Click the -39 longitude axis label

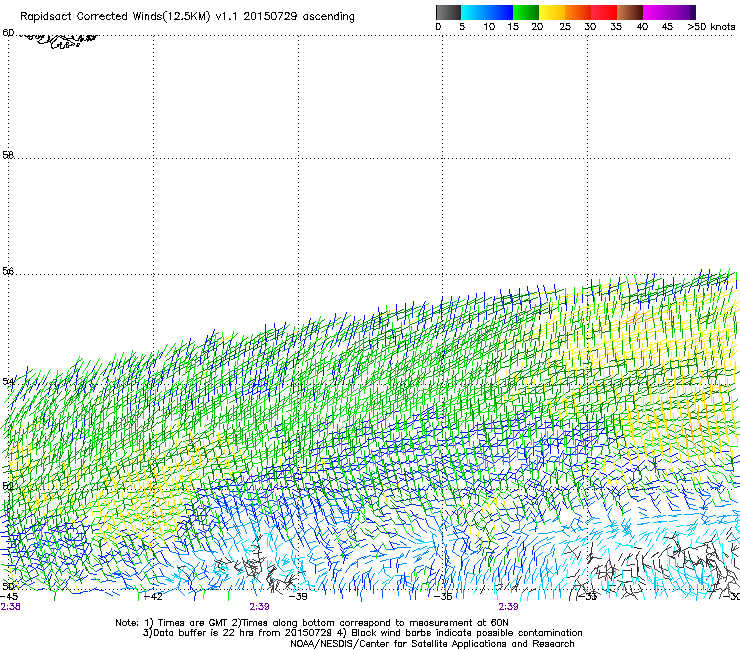[297, 597]
